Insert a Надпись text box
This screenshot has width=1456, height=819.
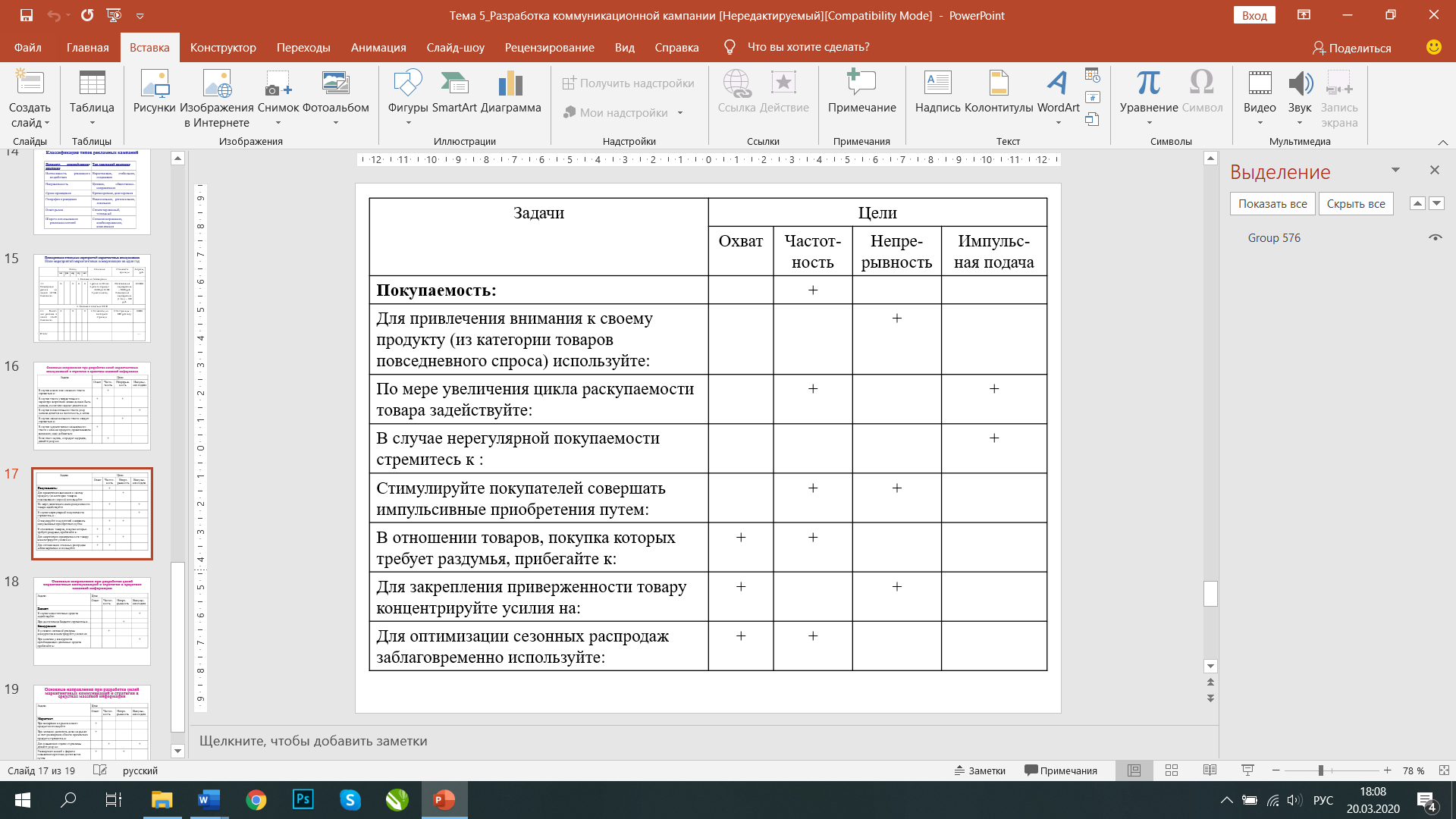coord(938,93)
